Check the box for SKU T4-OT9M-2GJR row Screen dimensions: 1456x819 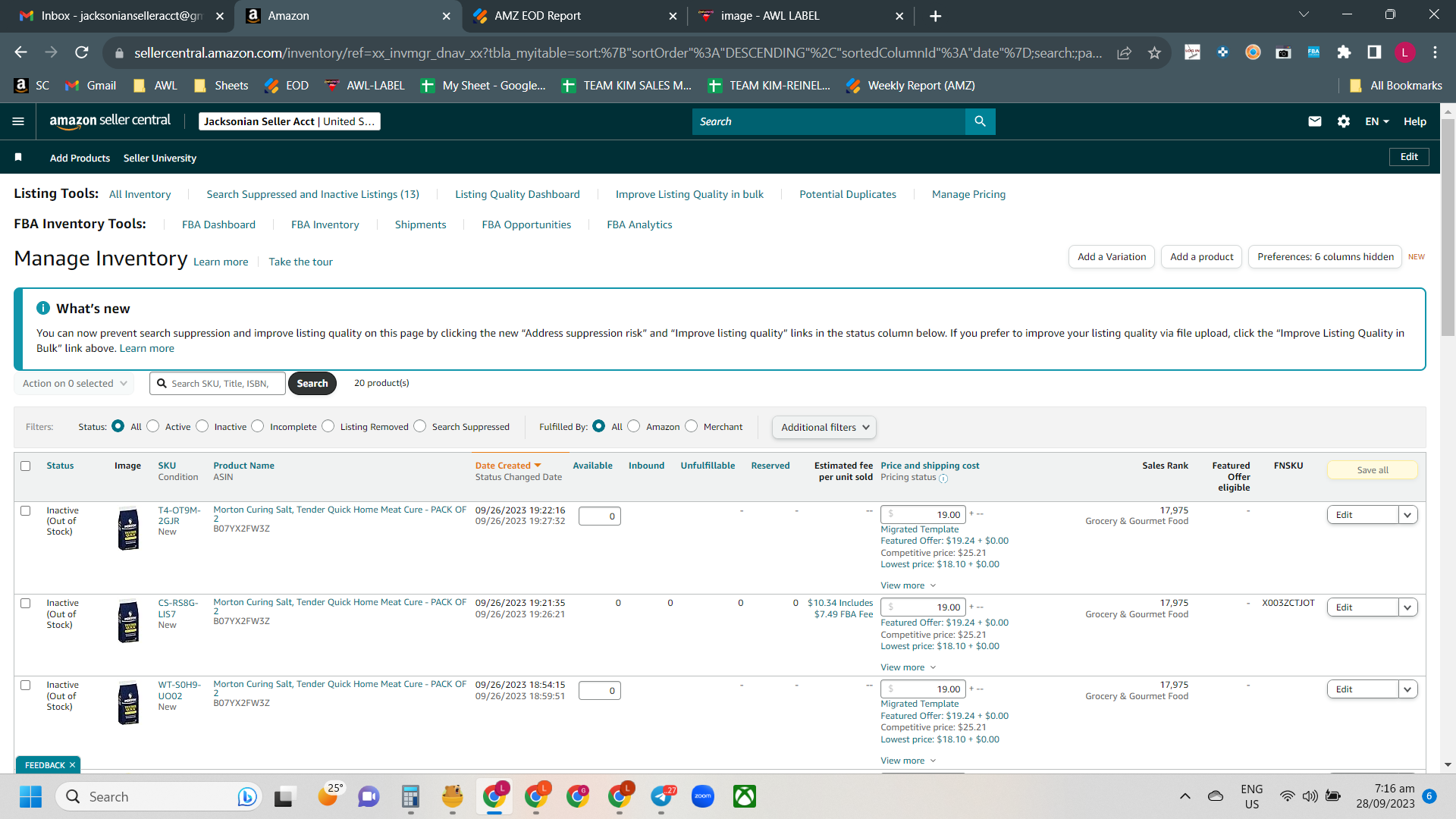(x=26, y=511)
